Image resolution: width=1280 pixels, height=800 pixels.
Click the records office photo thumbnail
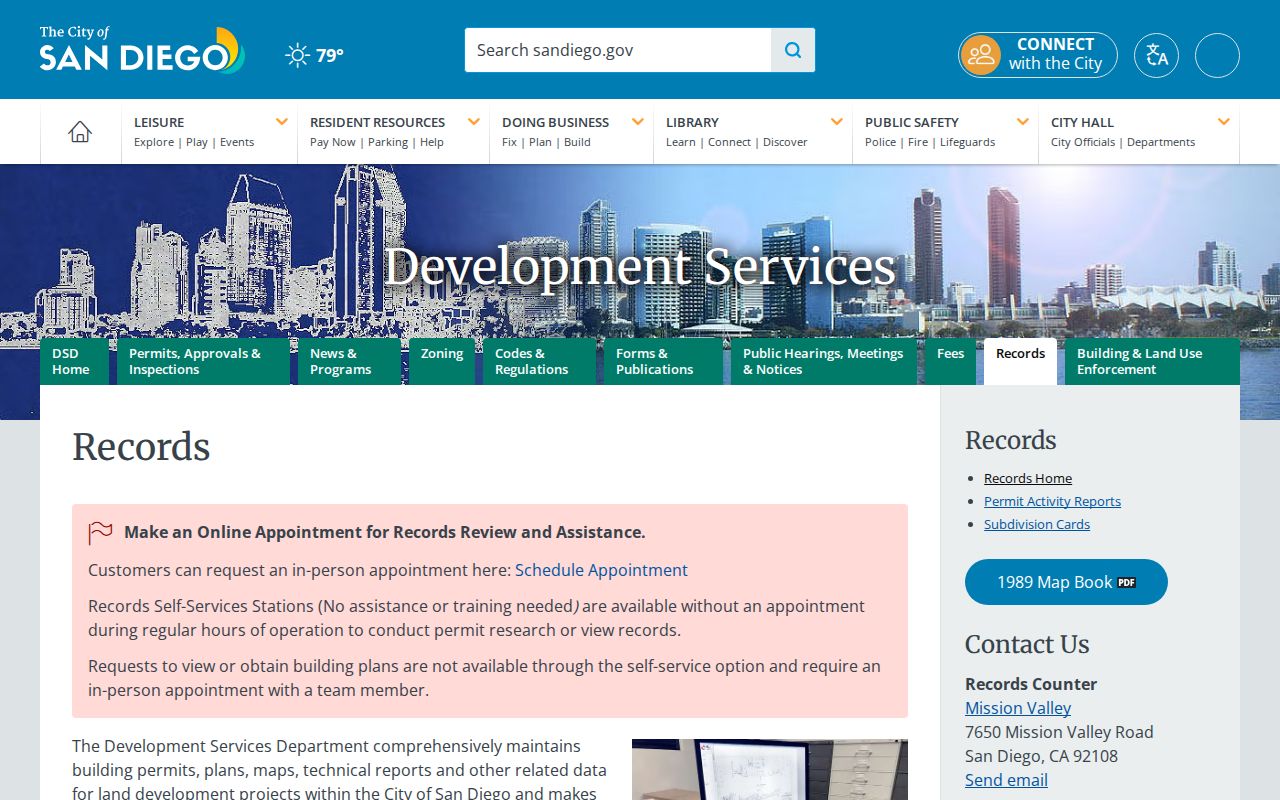coord(770,769)
